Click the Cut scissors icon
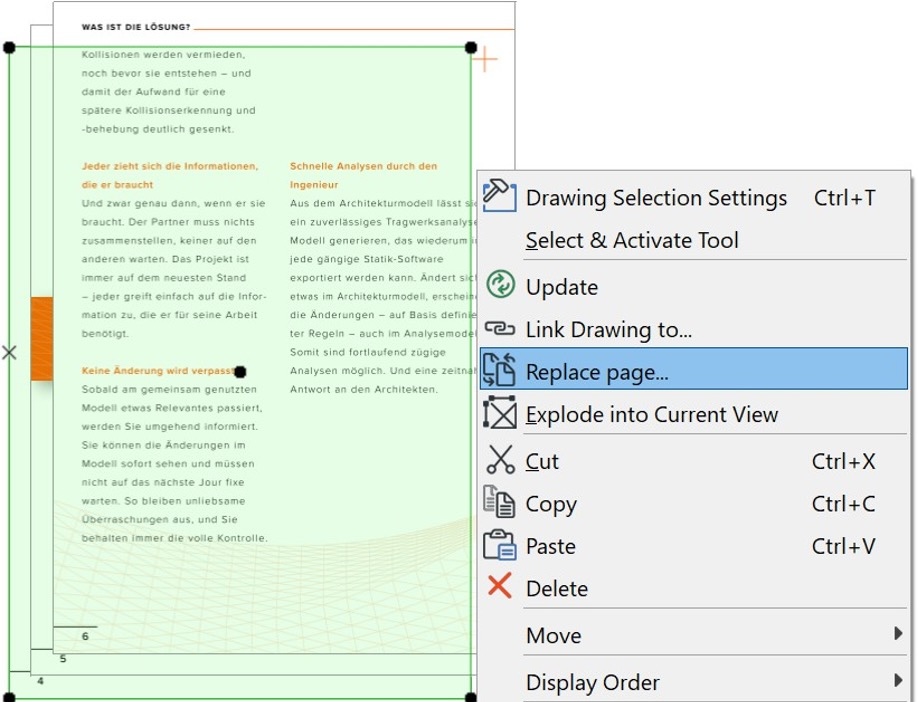 click(499, 460)
